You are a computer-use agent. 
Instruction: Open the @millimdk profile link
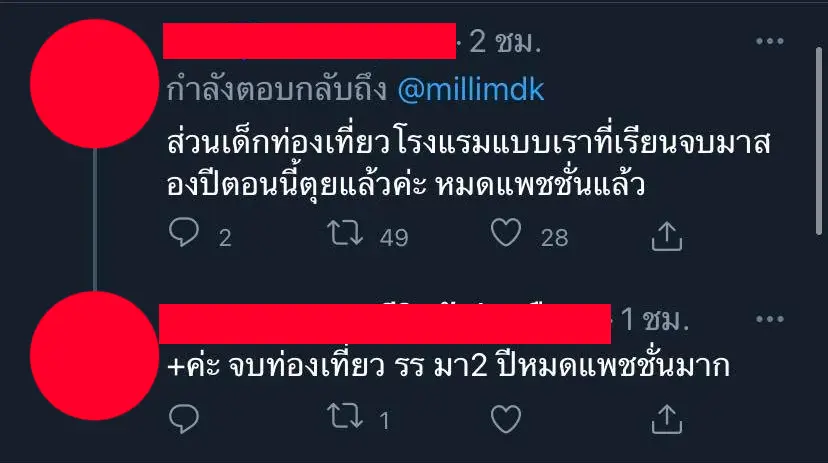click(471, 90)
